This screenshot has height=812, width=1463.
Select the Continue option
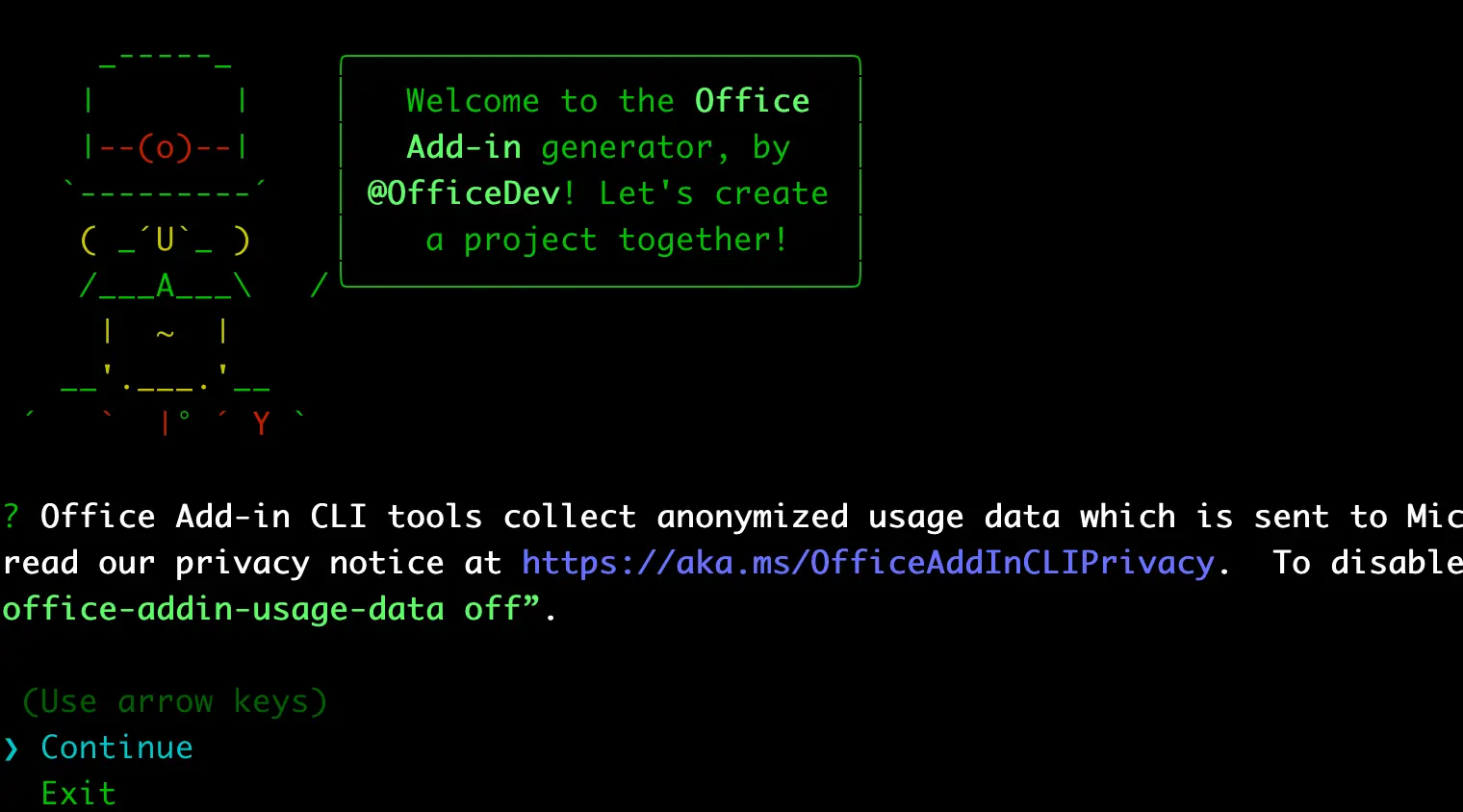pos(116,748)
